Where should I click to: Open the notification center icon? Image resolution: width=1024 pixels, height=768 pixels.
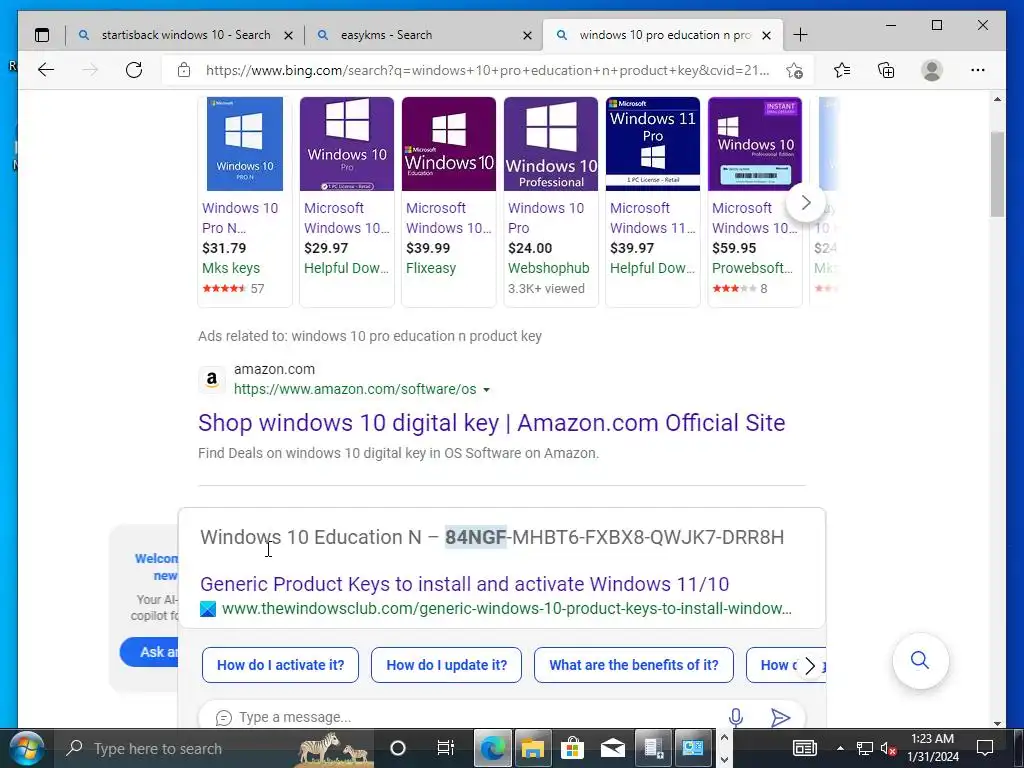click(984, 748)
